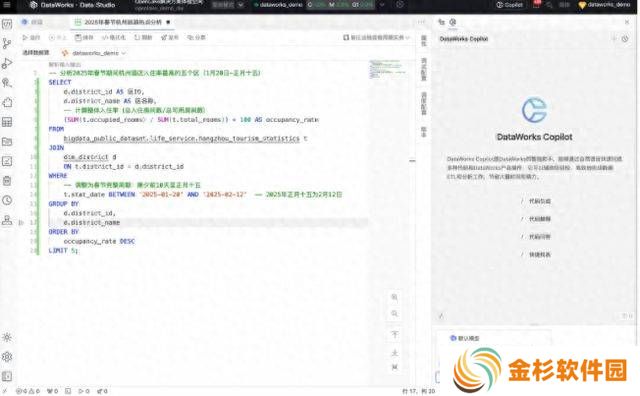Click the Save icon in editor toolbar
The image size is (640, 396).
click(84, 38)
